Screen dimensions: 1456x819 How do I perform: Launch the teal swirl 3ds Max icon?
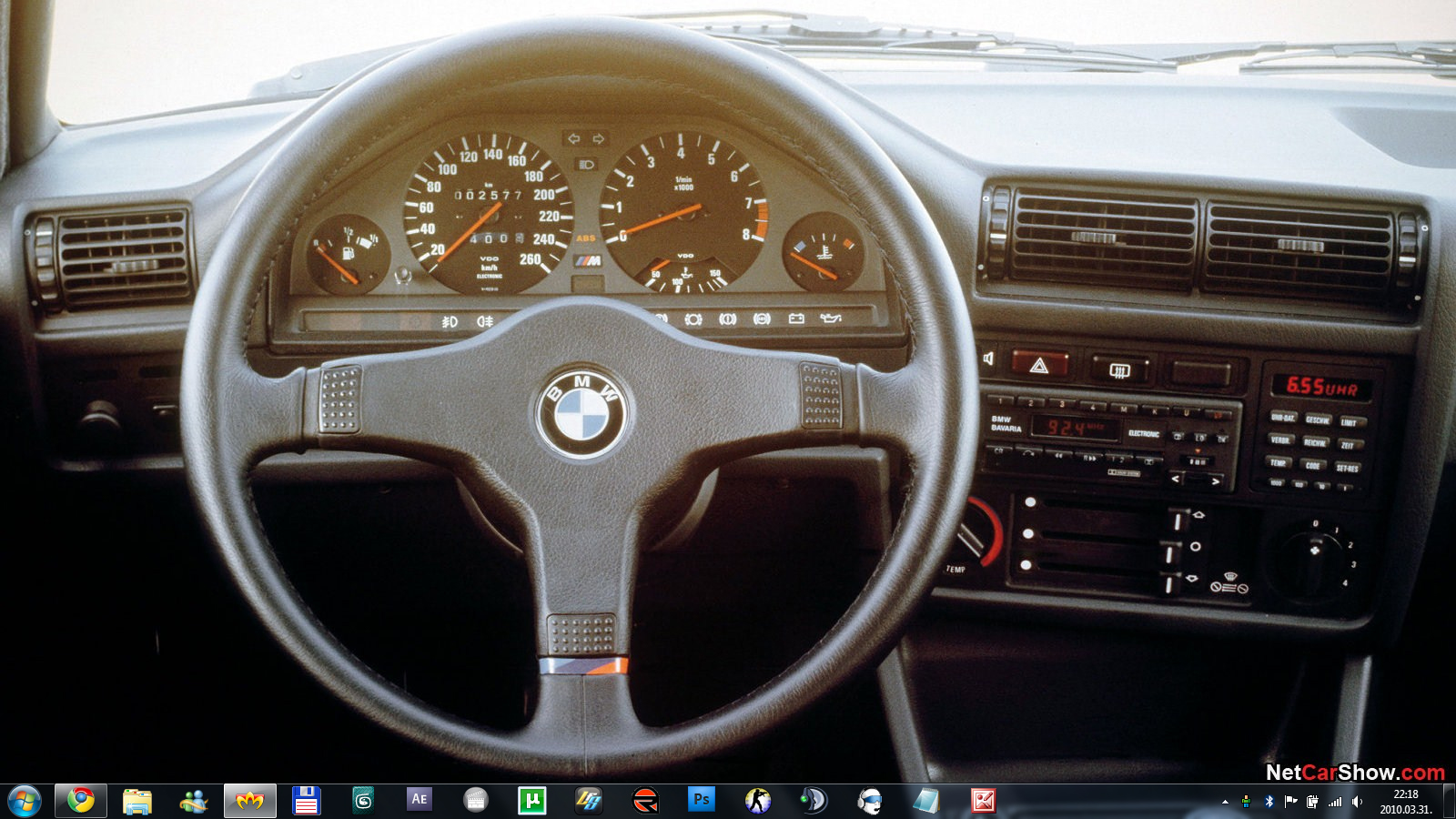[x=363, y=801]
